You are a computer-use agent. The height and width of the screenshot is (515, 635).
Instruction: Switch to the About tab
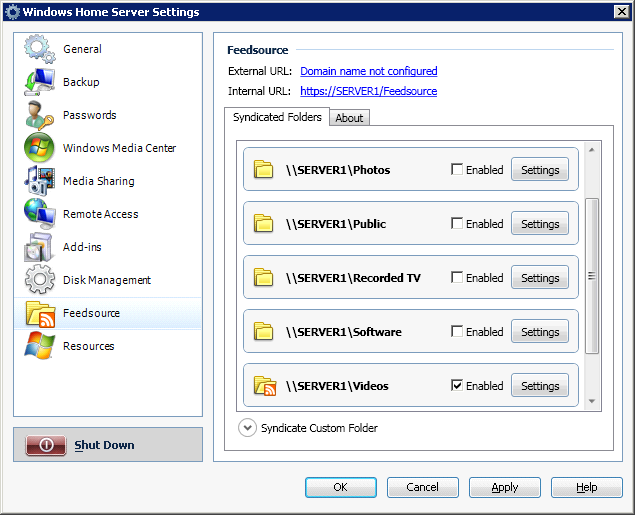(x=349, y=118)
